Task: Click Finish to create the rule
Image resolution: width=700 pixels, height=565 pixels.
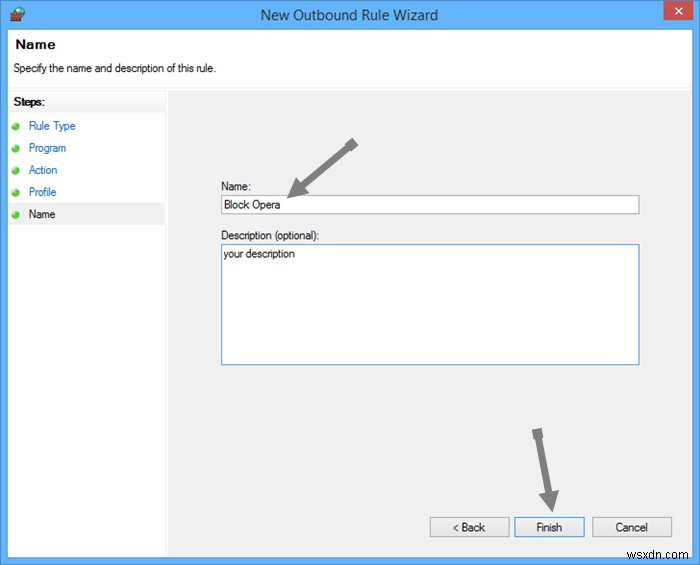Action: click(549, 527)
